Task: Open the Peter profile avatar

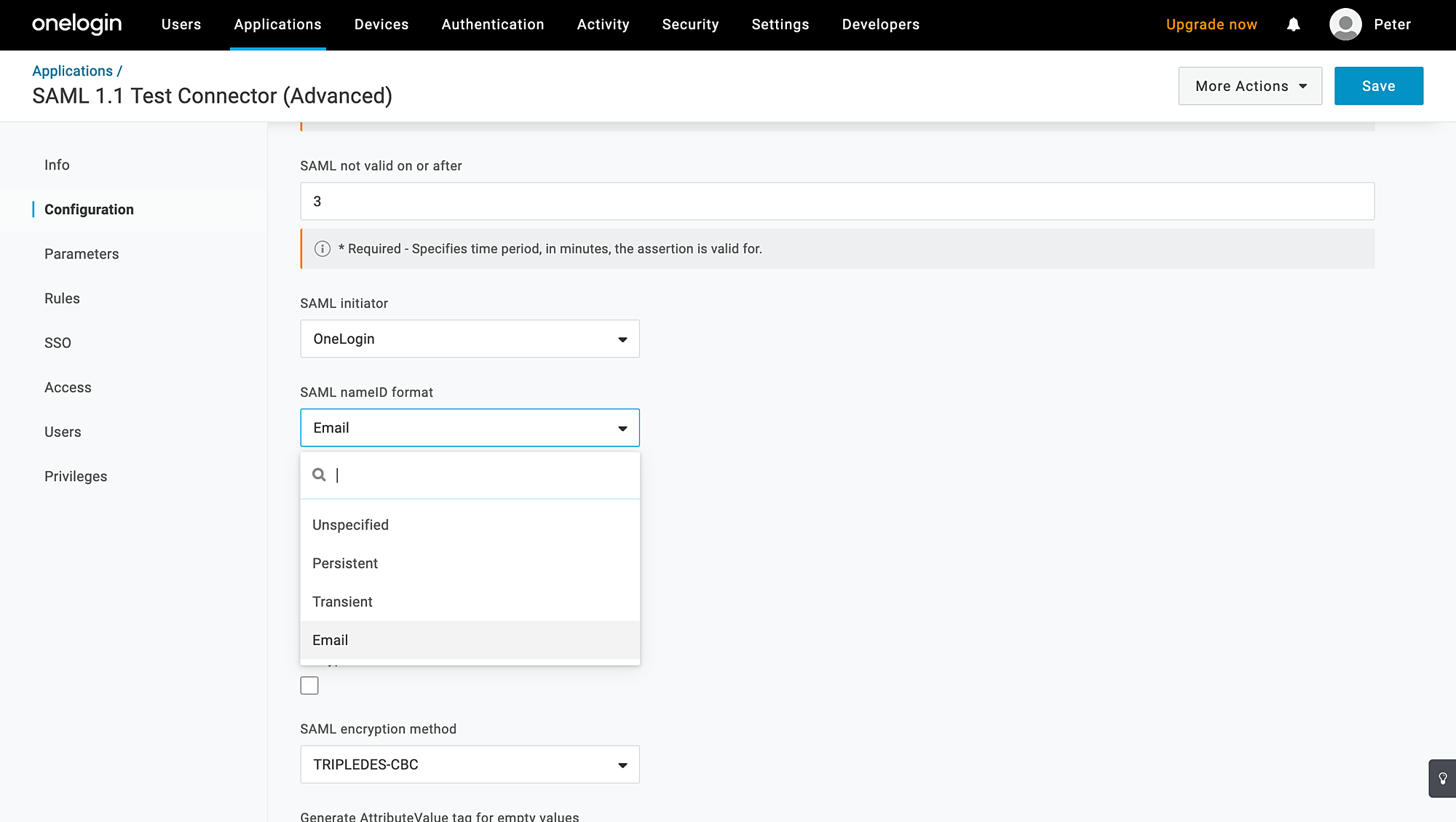Action: tap(1345, 25)
